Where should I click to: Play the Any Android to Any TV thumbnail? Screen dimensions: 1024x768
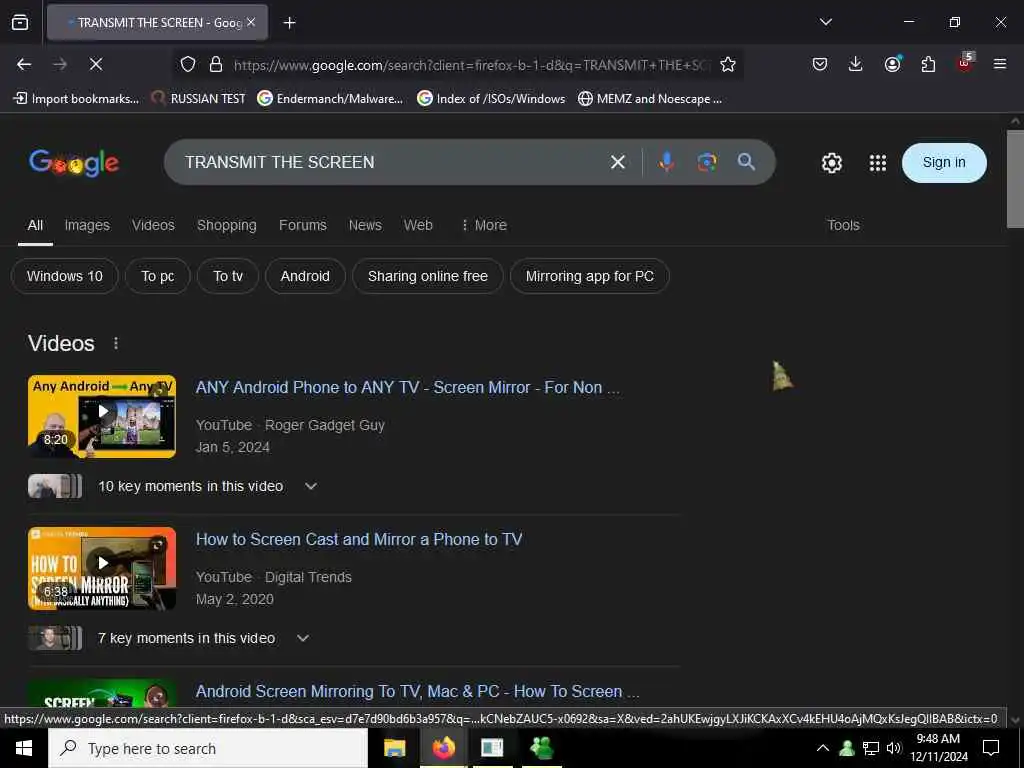point(102,416)
